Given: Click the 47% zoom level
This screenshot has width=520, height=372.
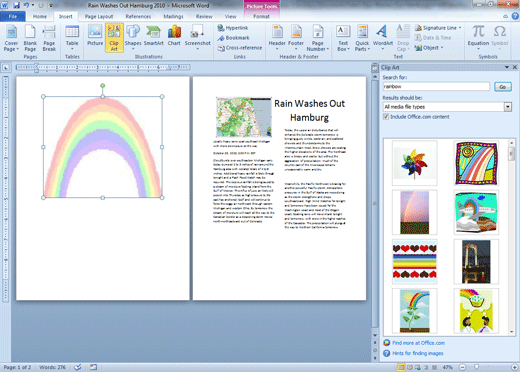Looking at the screenshot, I should click(447, 367).
